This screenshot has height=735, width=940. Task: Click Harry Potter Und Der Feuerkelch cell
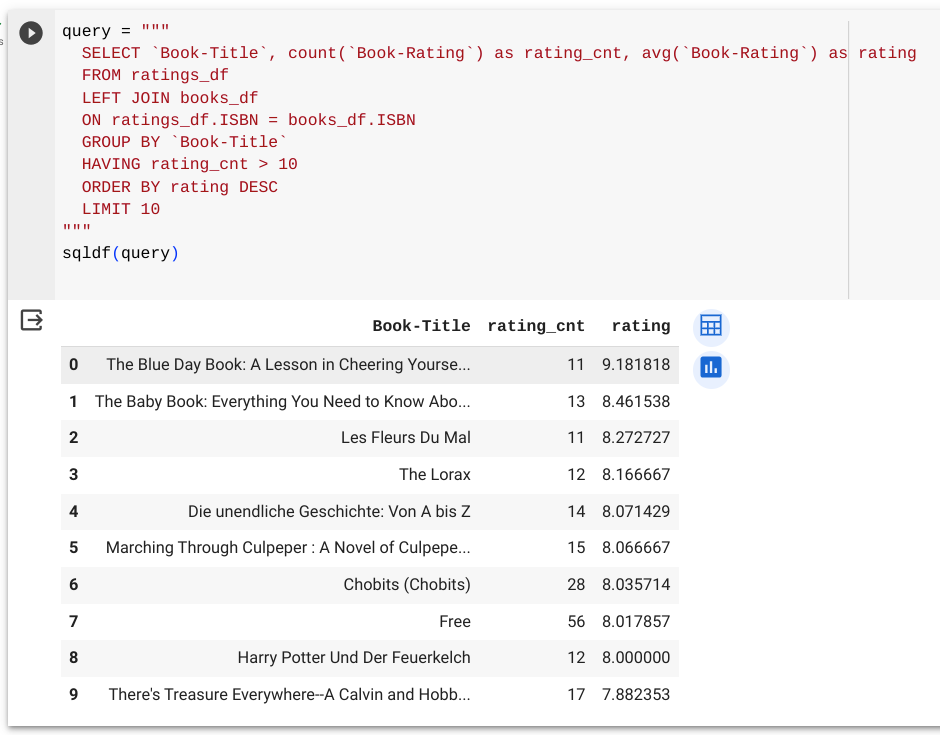coord(354,657)
